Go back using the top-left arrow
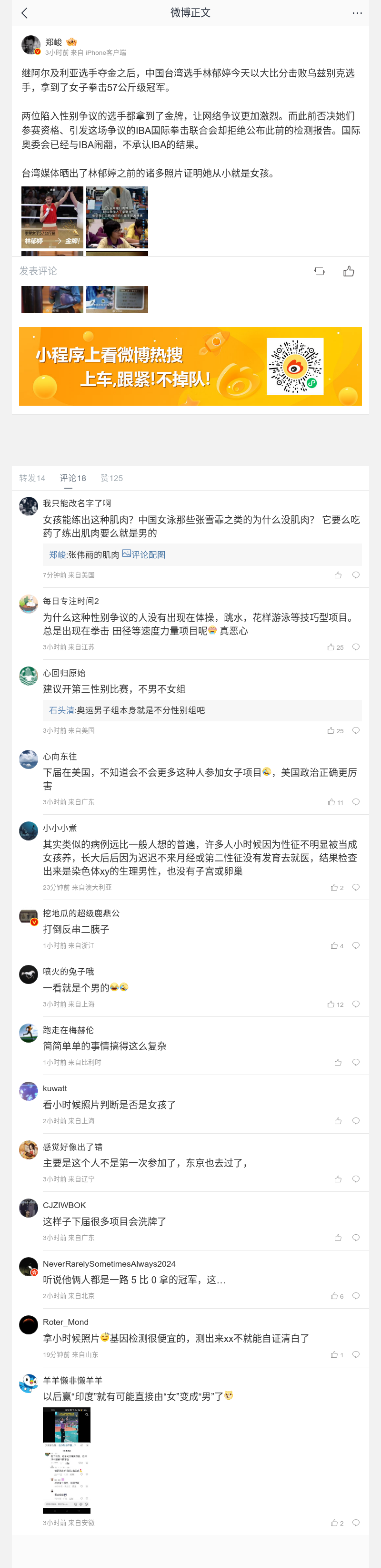Image resolution: width=381 pixels, height=1568 pixels. (x=24, y=13)
